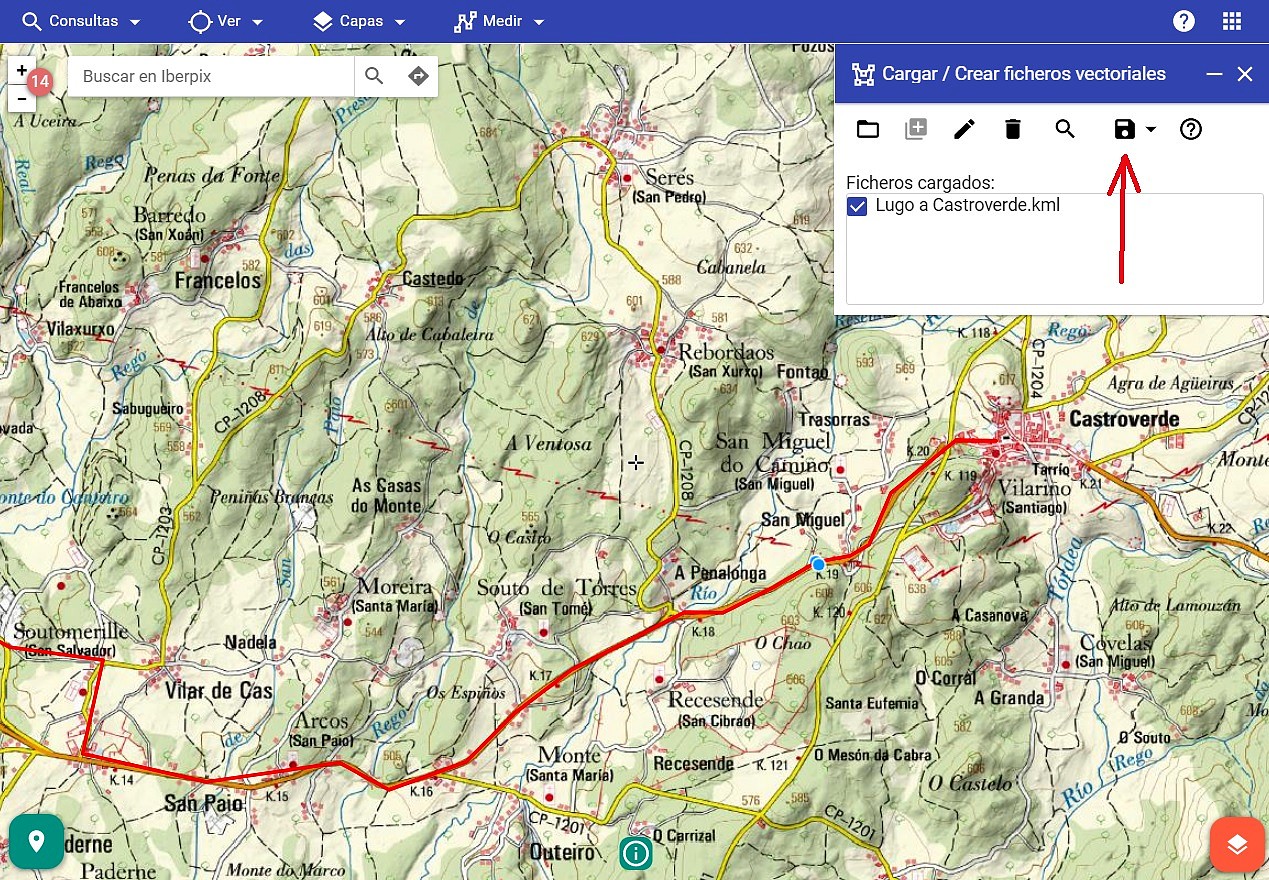Image resolution: width=1269 pixels, height=880 pixels.
Task: Click the directions arrow icon beside search
Action: [x=418, y=76]
